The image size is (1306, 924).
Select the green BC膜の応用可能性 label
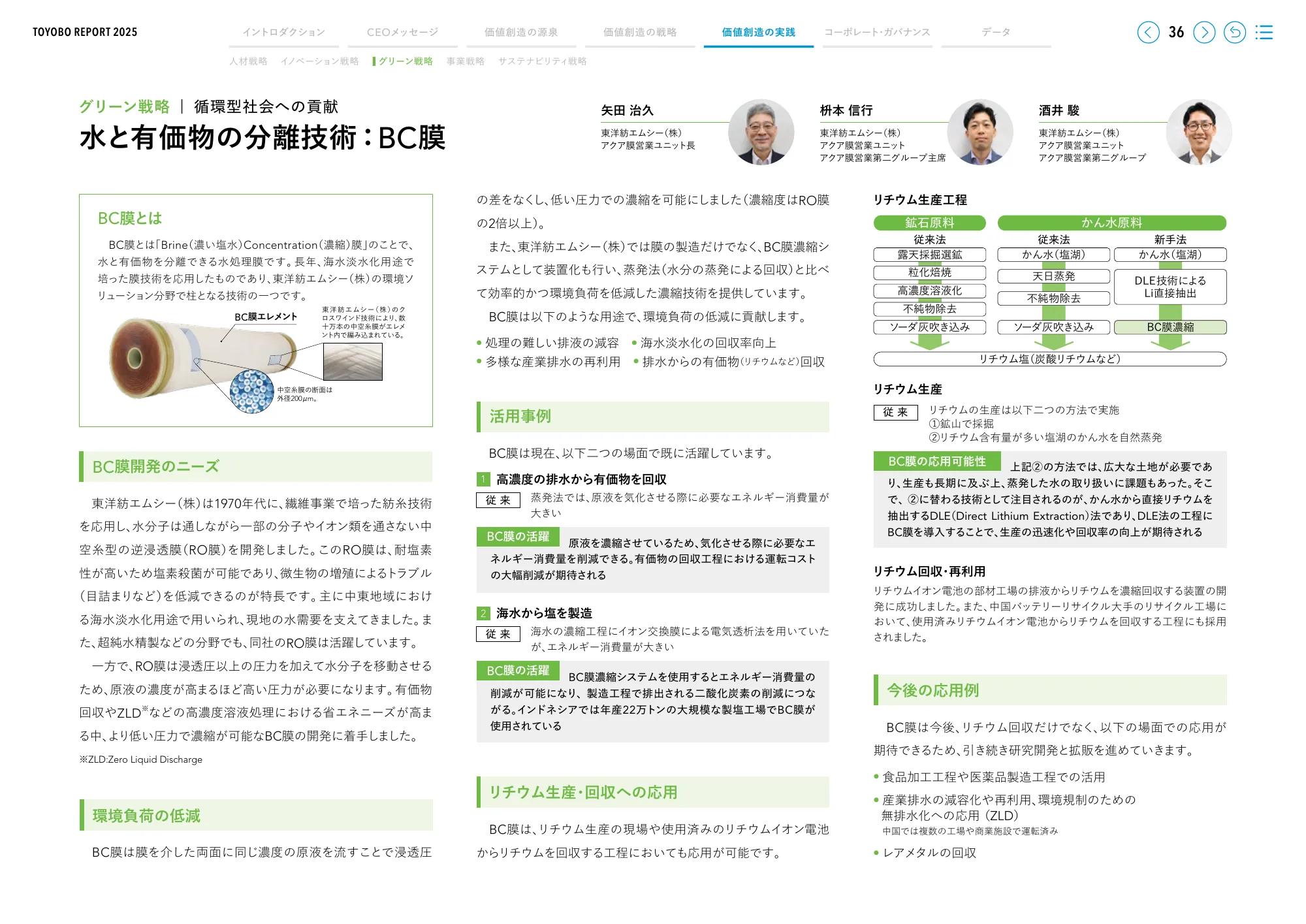click(938, 462)
